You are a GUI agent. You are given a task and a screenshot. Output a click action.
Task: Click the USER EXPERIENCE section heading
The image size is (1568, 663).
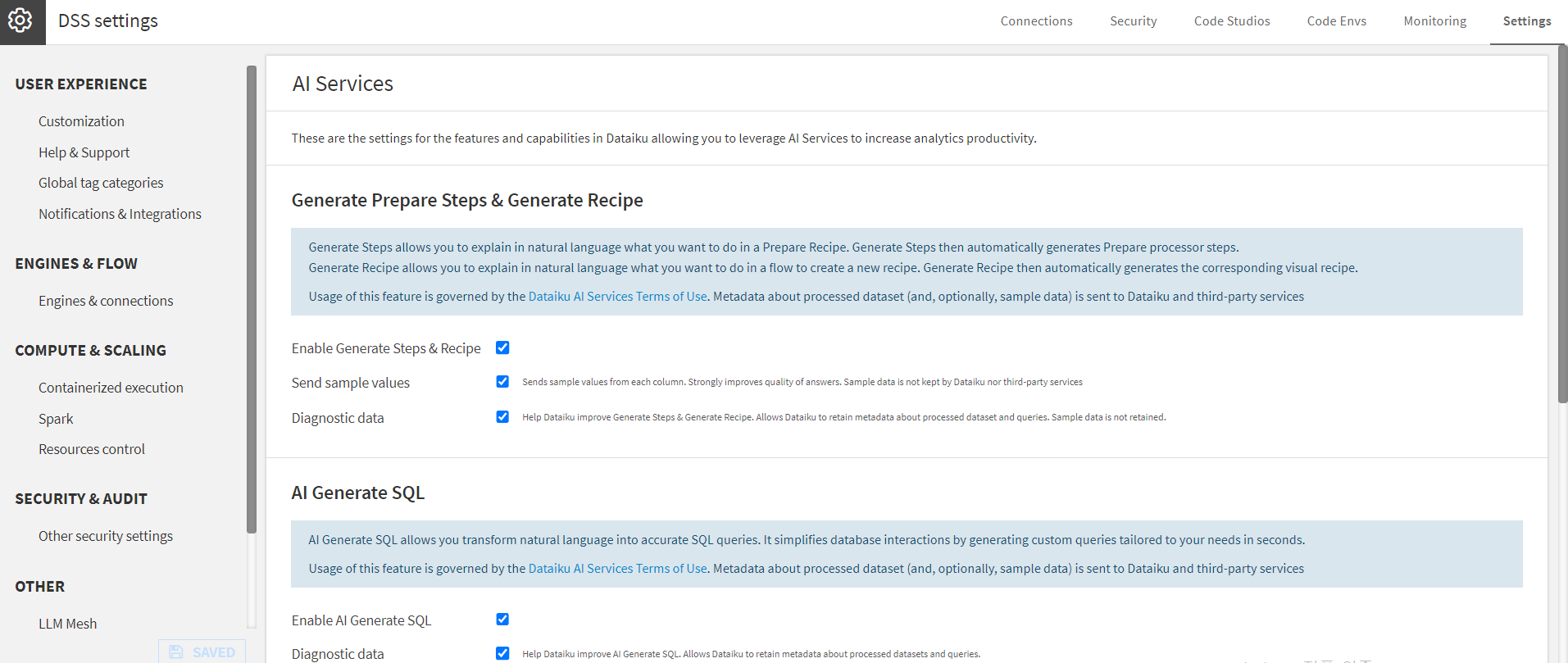(81, 84)
